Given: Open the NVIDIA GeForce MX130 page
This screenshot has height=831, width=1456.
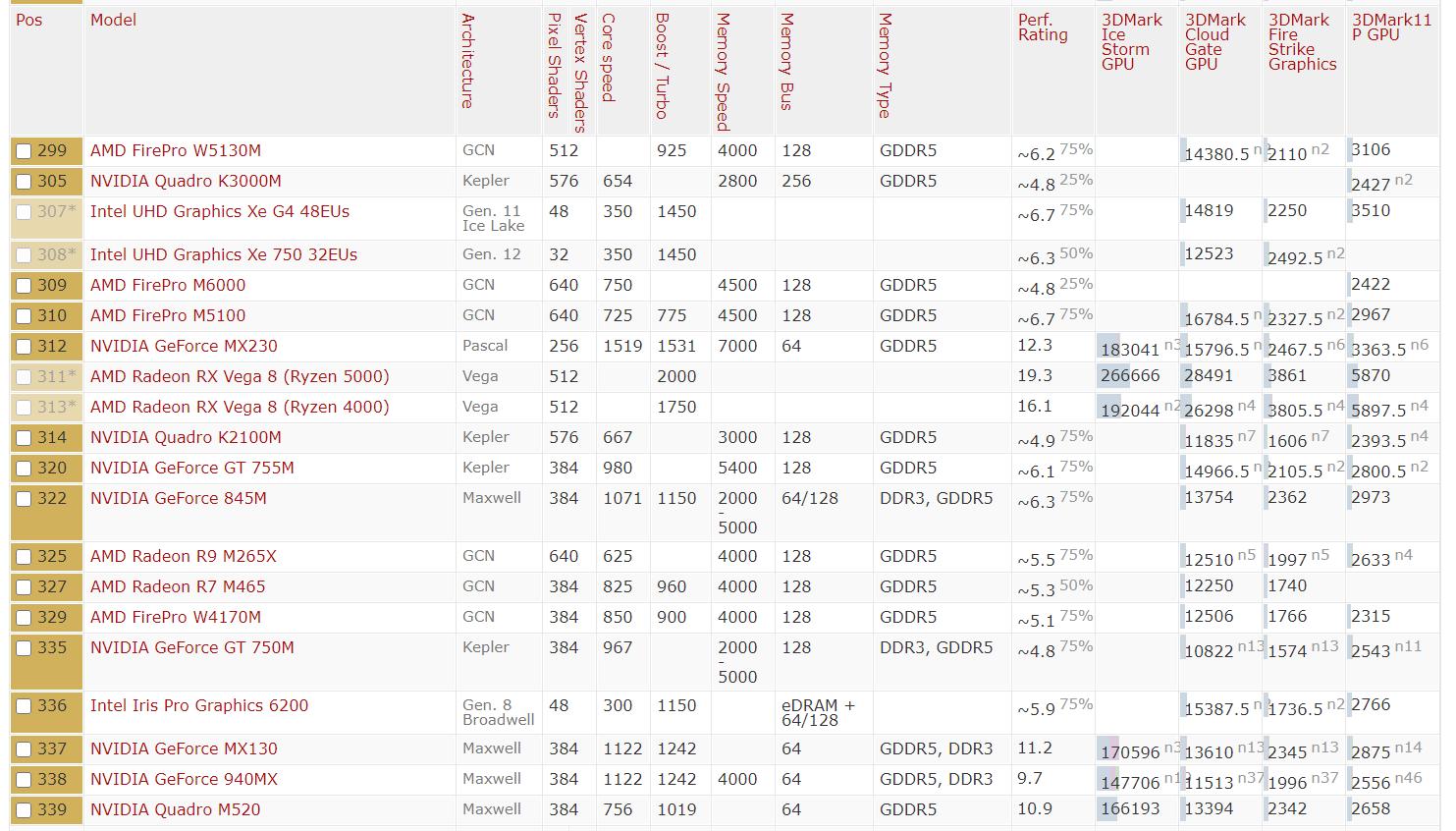Looking at the screenshot, I should pyautogui.click(x=184, y=748).
